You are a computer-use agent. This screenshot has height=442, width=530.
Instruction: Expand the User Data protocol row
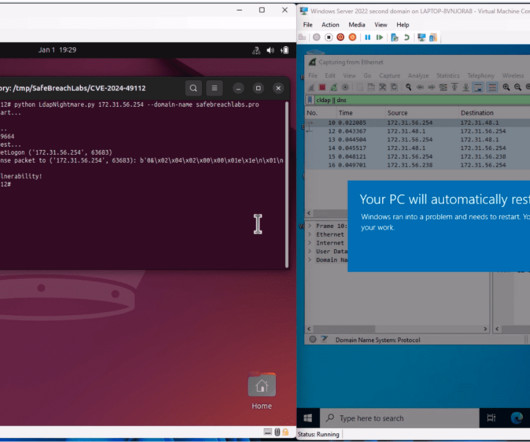[310, 251]
